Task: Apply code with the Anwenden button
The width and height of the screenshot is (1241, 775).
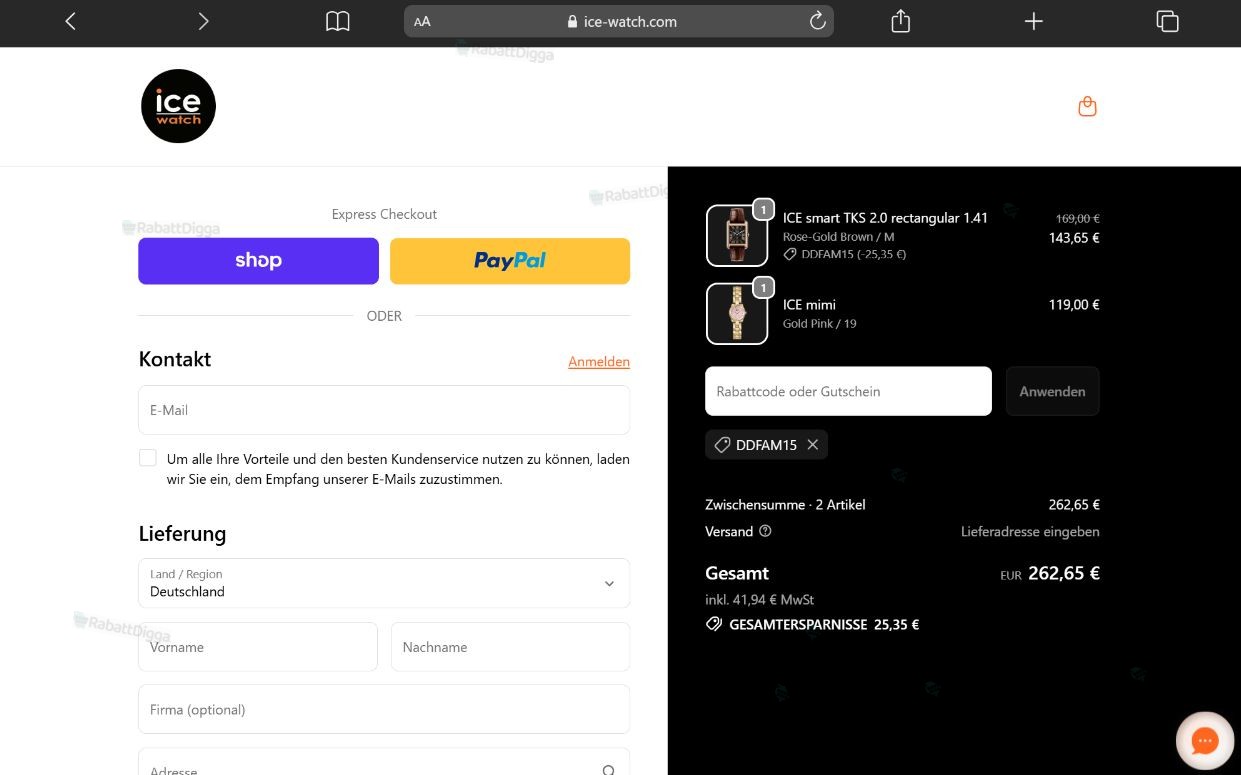Action: coord(1052,391)
